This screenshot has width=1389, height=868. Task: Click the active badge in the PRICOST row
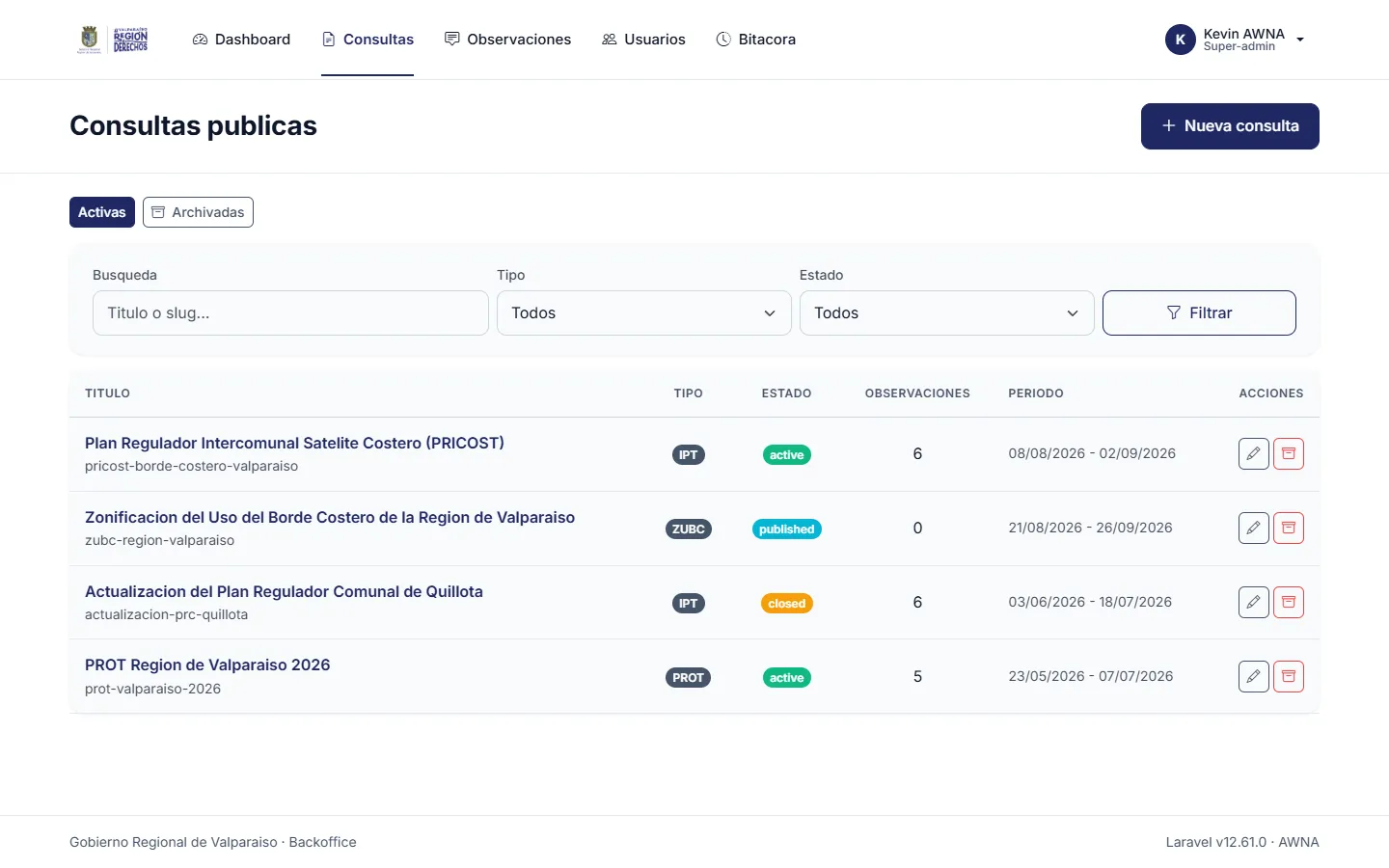[787, 455]
